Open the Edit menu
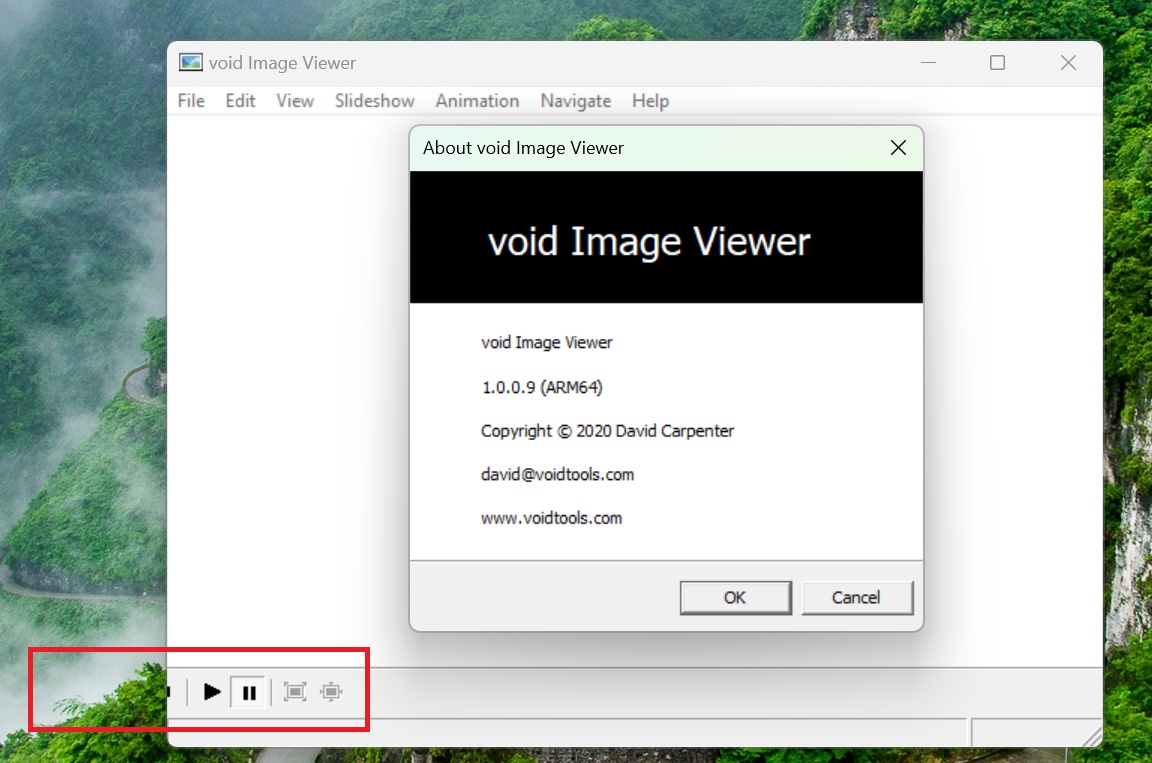The height and width of the screenshot is (763, 1152). pos(240,100)
